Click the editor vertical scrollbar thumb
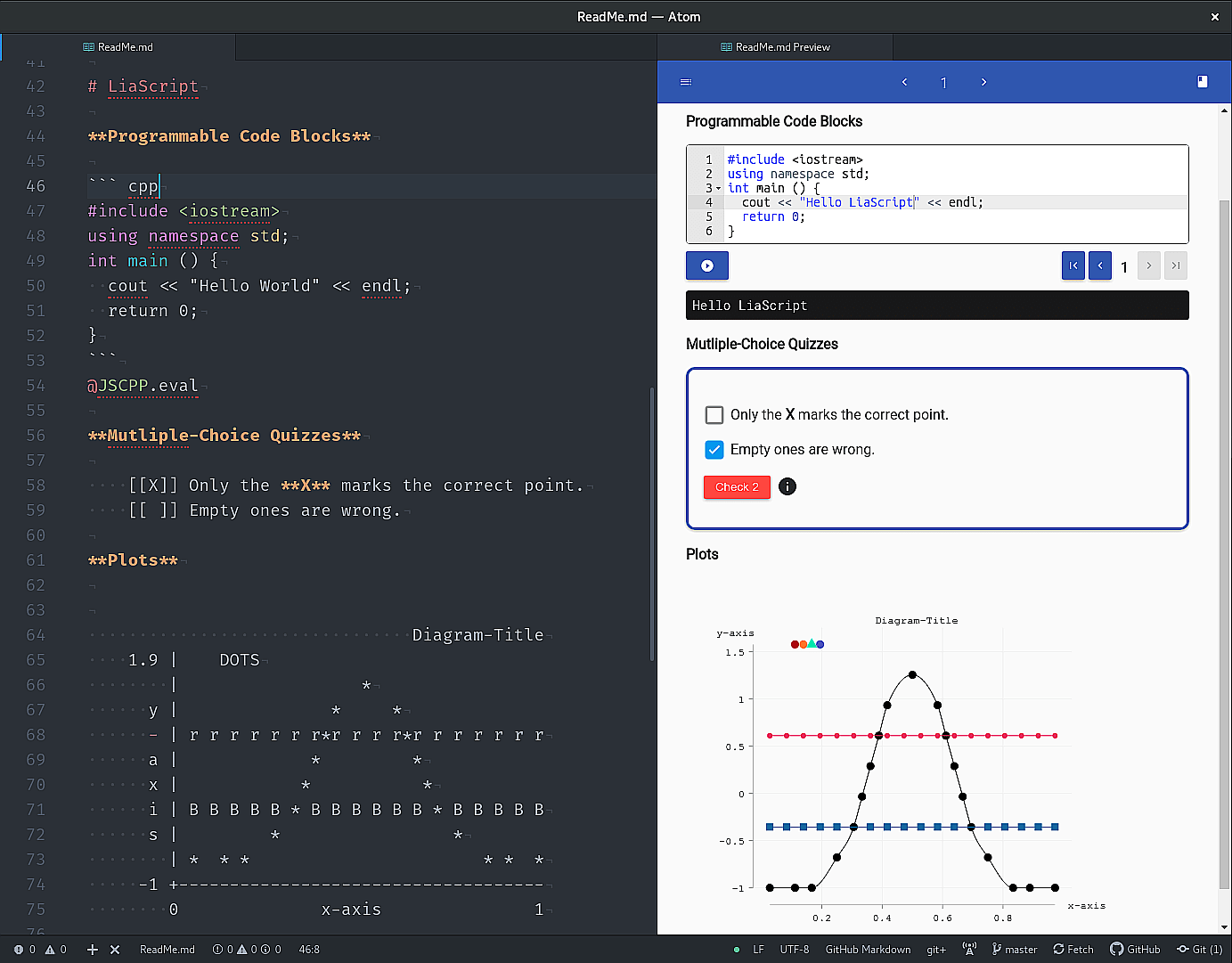 [652, 523]
